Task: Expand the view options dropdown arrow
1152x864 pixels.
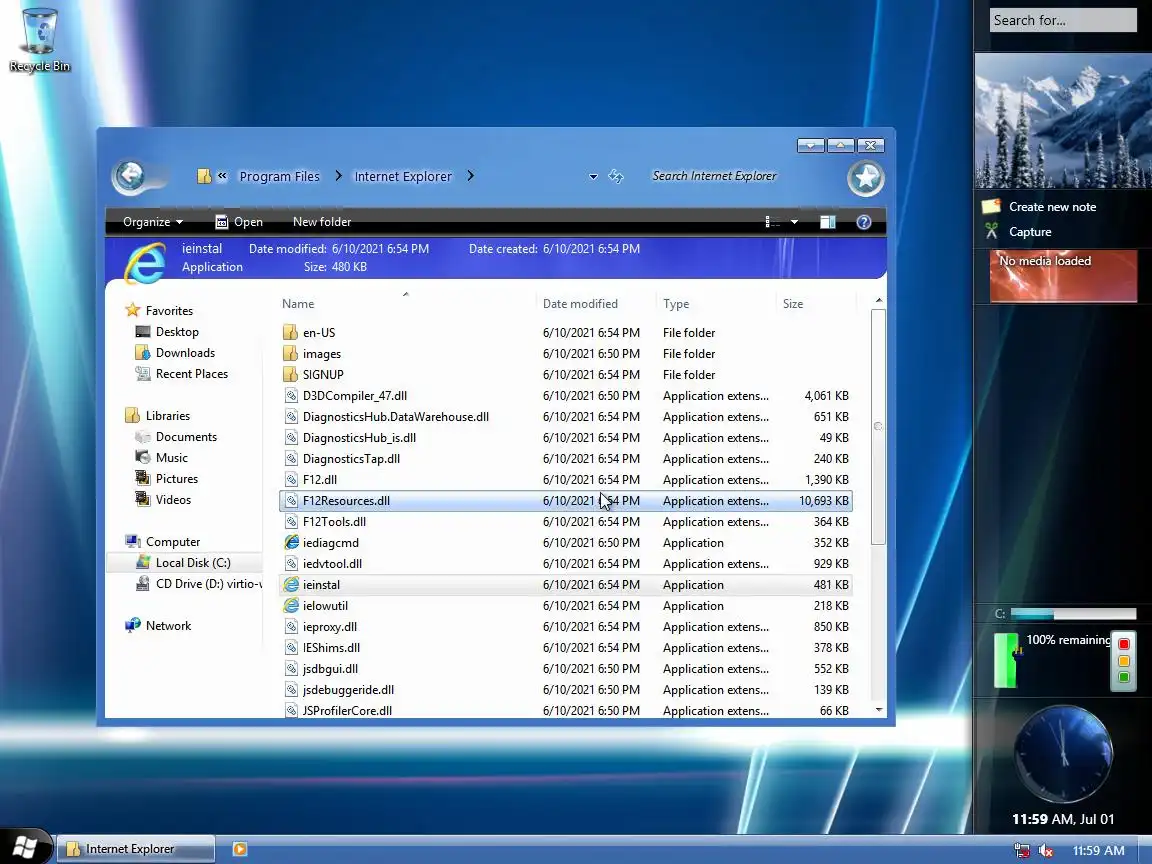Action: pyautogui.click(x=794, y=222)
